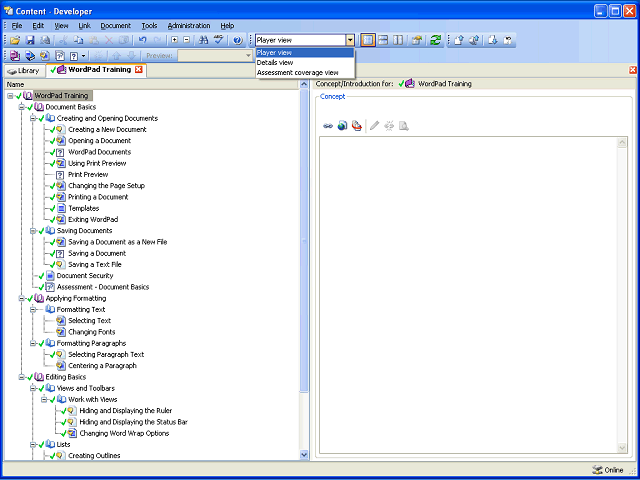
Task: Click the Online status bar indicator
Action: (608, 470)
